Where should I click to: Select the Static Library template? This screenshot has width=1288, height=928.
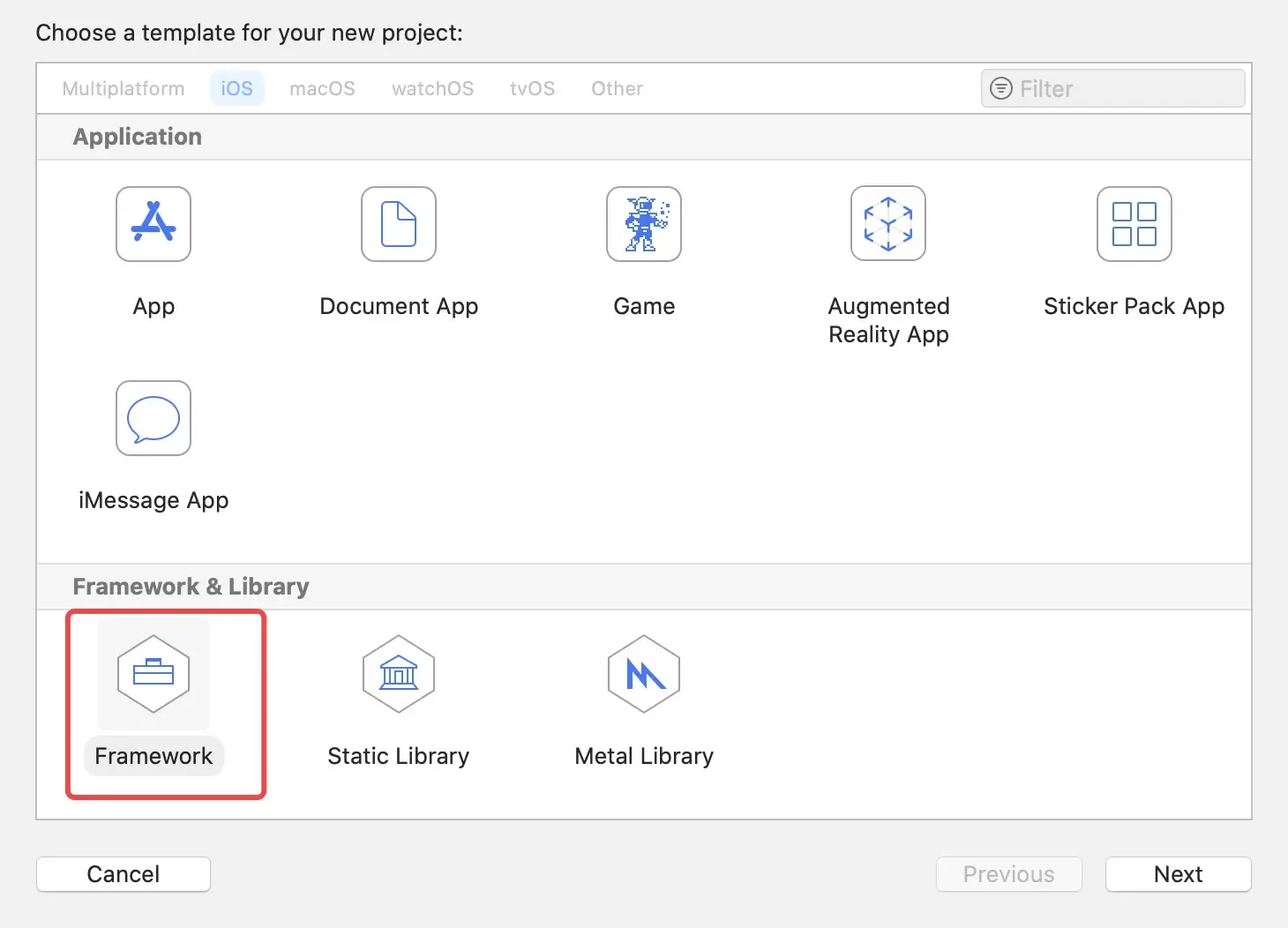[399, 674]
